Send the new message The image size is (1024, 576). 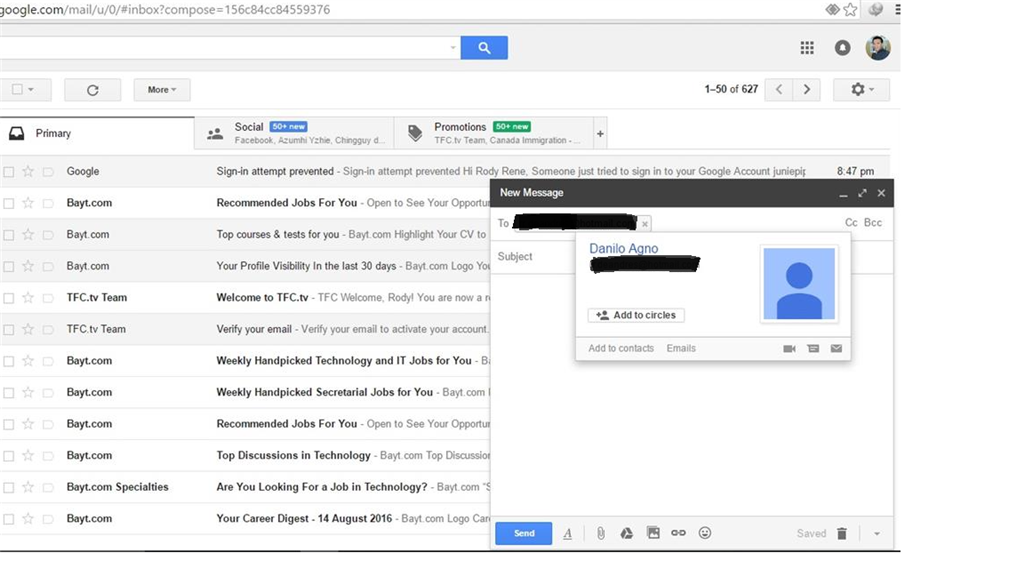(524, 534)
